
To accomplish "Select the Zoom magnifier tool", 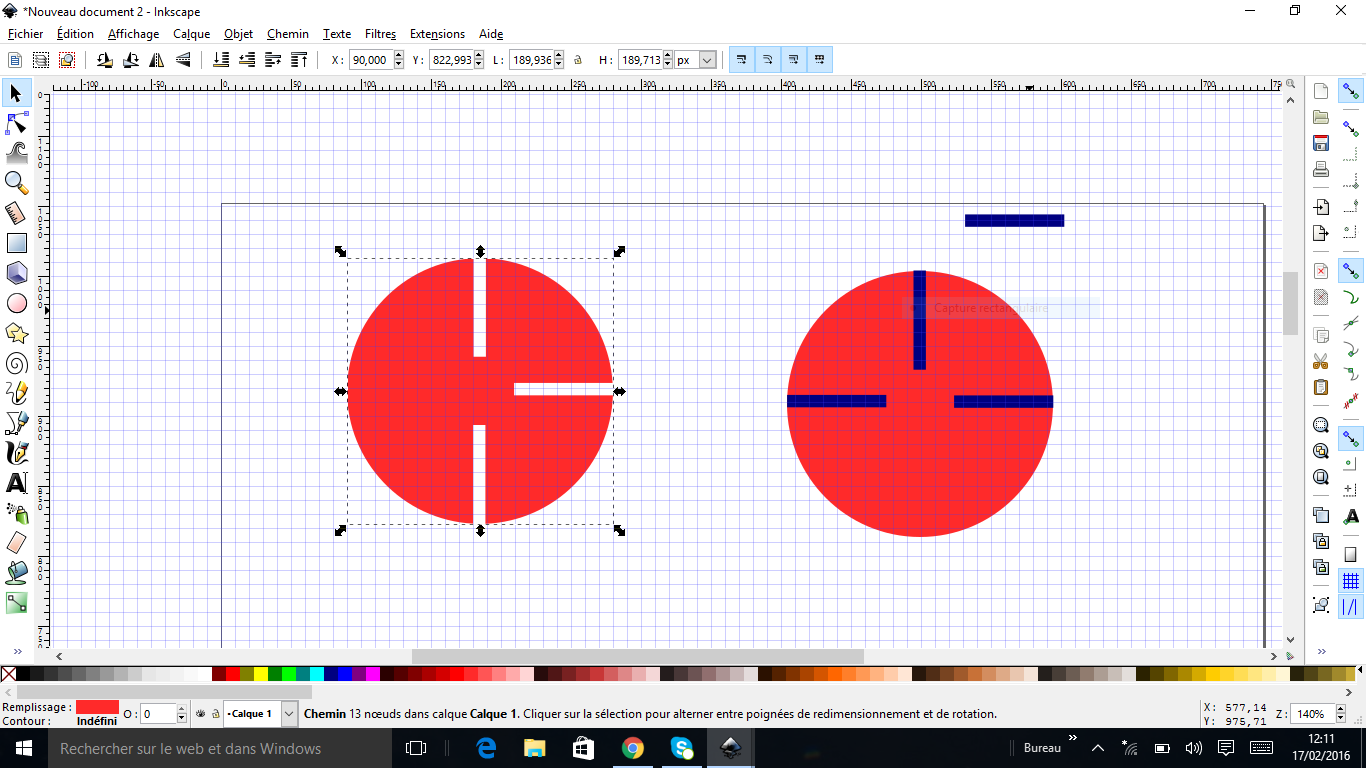I will (16, 182).
